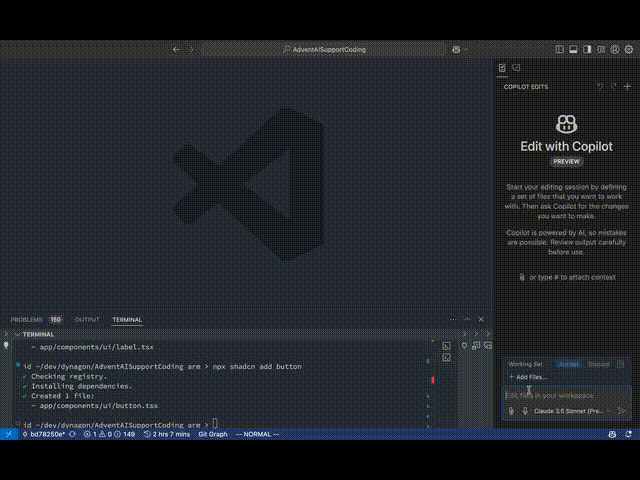Switch to the OUTPUT tab
This screenshot has width=640, height=480.
point(87,320)
